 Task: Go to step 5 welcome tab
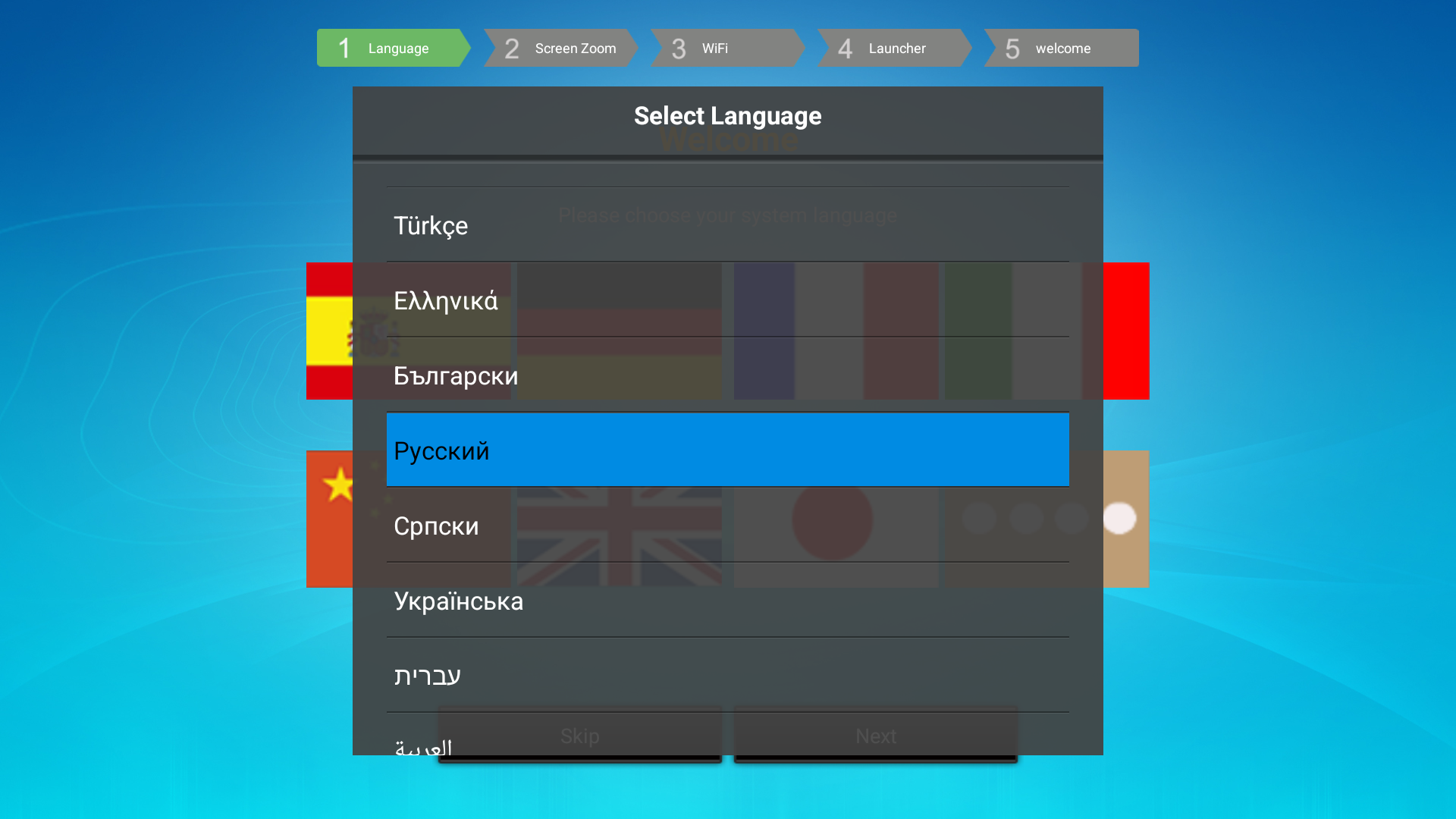pos(1060,48)
